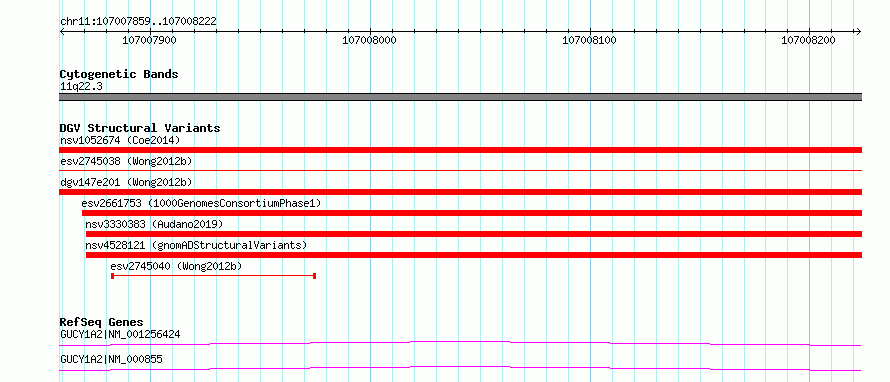The image size is (890, 382).
Task: Click the esv2745040 (Wong2012b) label
Action: click(177, 266)
